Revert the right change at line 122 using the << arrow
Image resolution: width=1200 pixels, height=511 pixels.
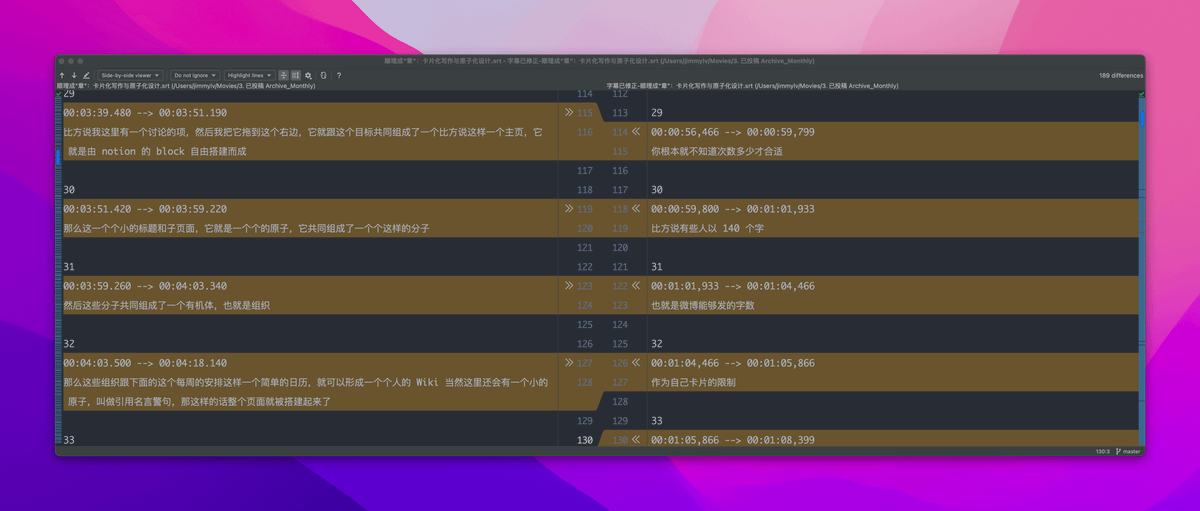[635, 286]
